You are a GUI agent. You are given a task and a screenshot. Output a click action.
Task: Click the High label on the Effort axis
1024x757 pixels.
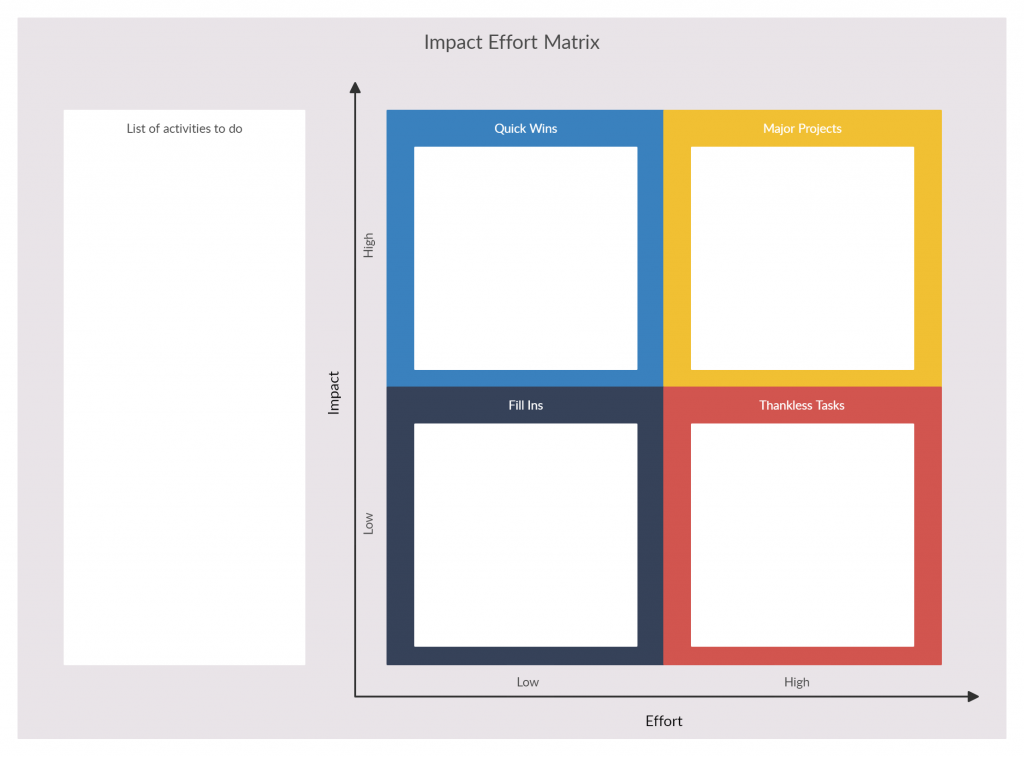click(797, 682)
